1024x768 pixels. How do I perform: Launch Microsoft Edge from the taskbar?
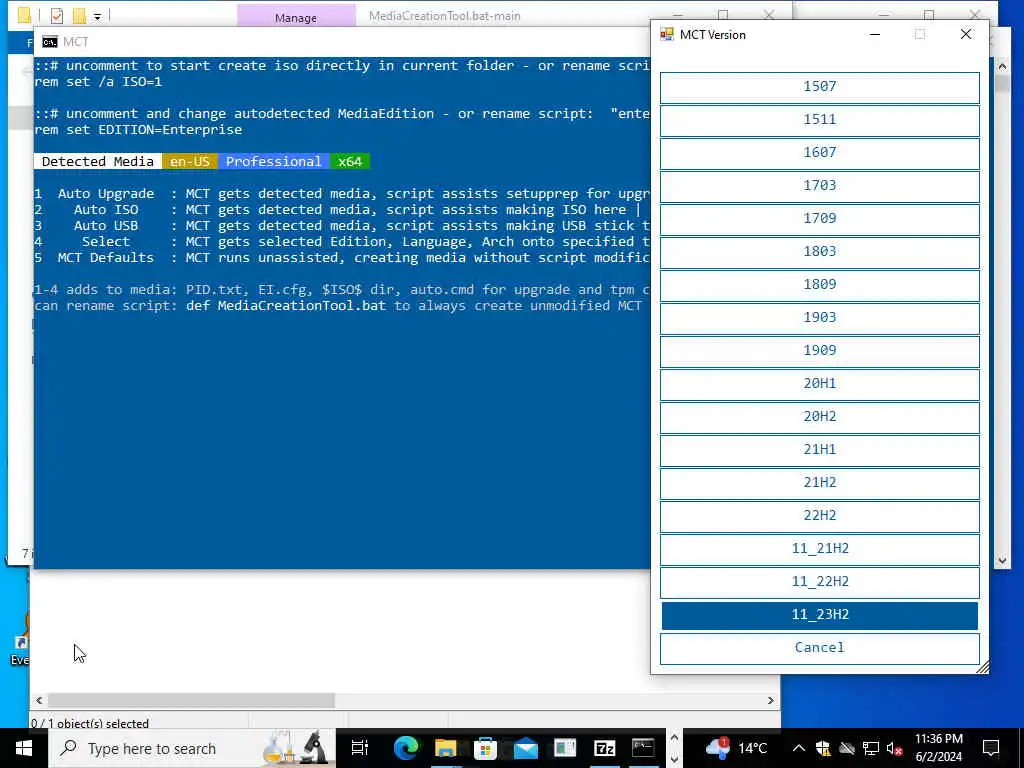(406, 748)
